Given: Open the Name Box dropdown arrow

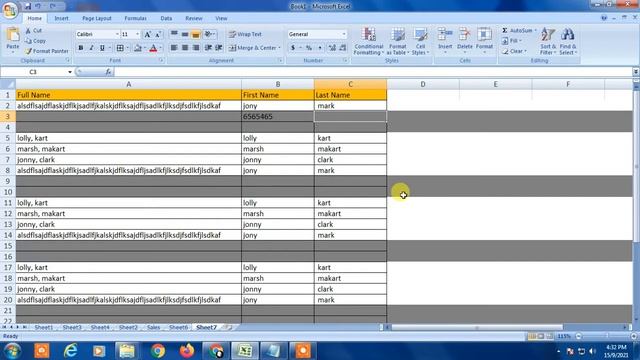Looking at the screenshot, I should (70, 72).
